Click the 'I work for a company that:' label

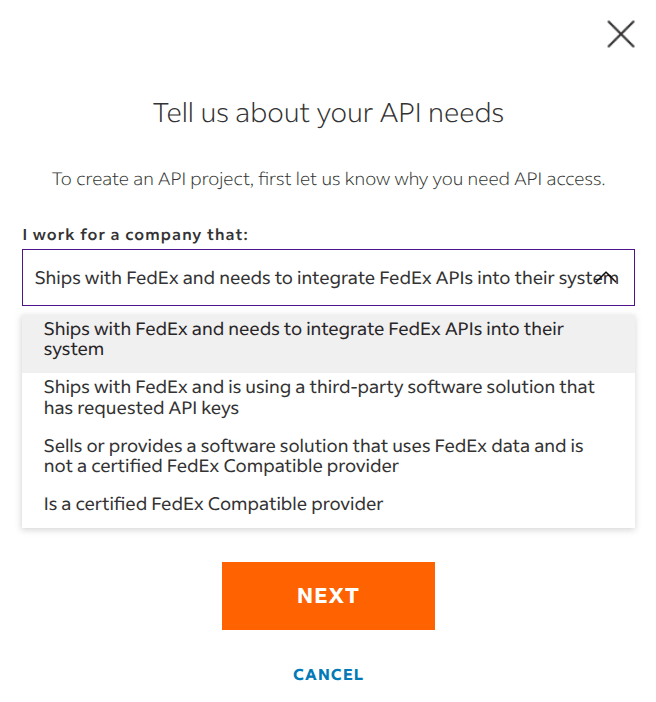(135, 235)
